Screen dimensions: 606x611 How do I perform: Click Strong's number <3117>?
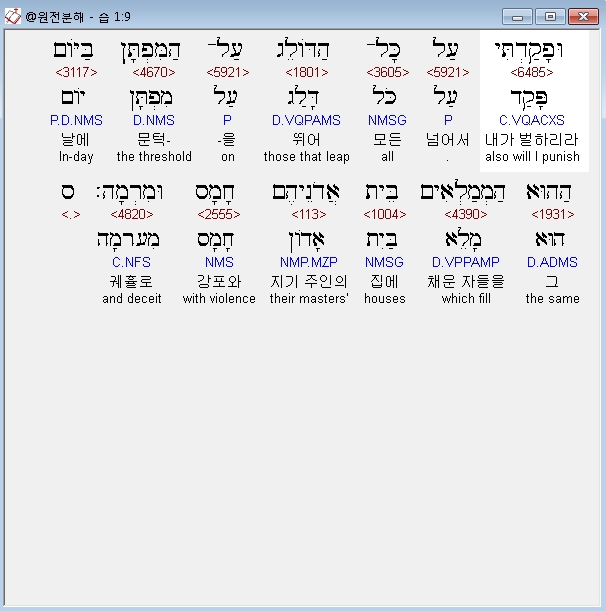[x=76, y=72]
